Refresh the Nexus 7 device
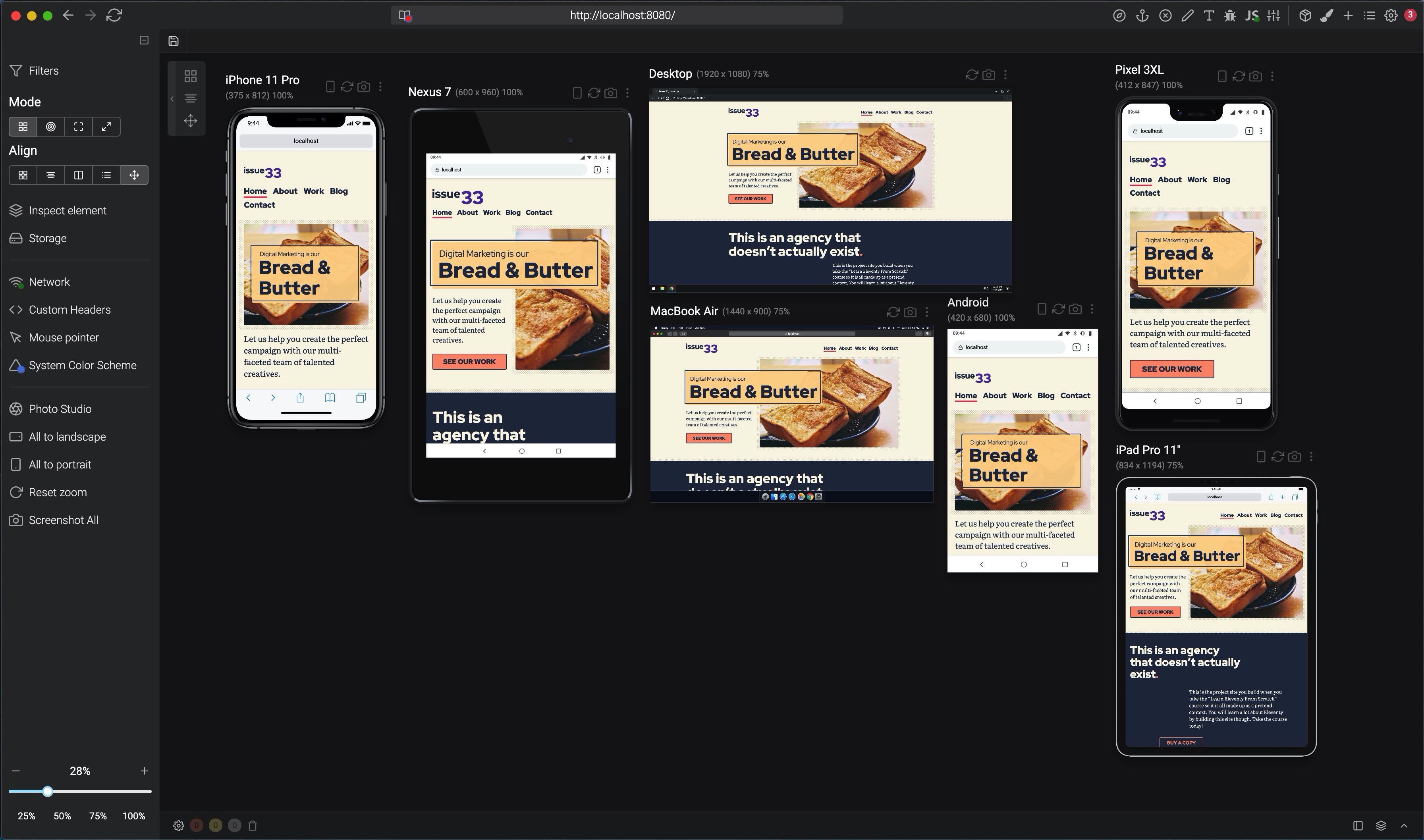The height and width of the screenshot is (840, 1424). click(593, 92)
